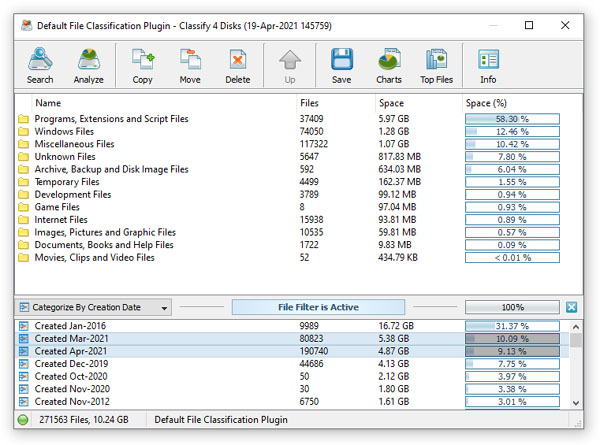
Task: Click 434.79 KB space value
Action: click(x=398, y=258)
